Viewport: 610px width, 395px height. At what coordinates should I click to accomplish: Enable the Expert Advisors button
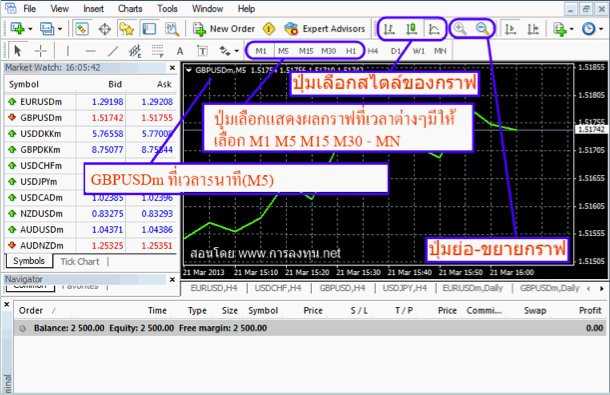(325, 29)
